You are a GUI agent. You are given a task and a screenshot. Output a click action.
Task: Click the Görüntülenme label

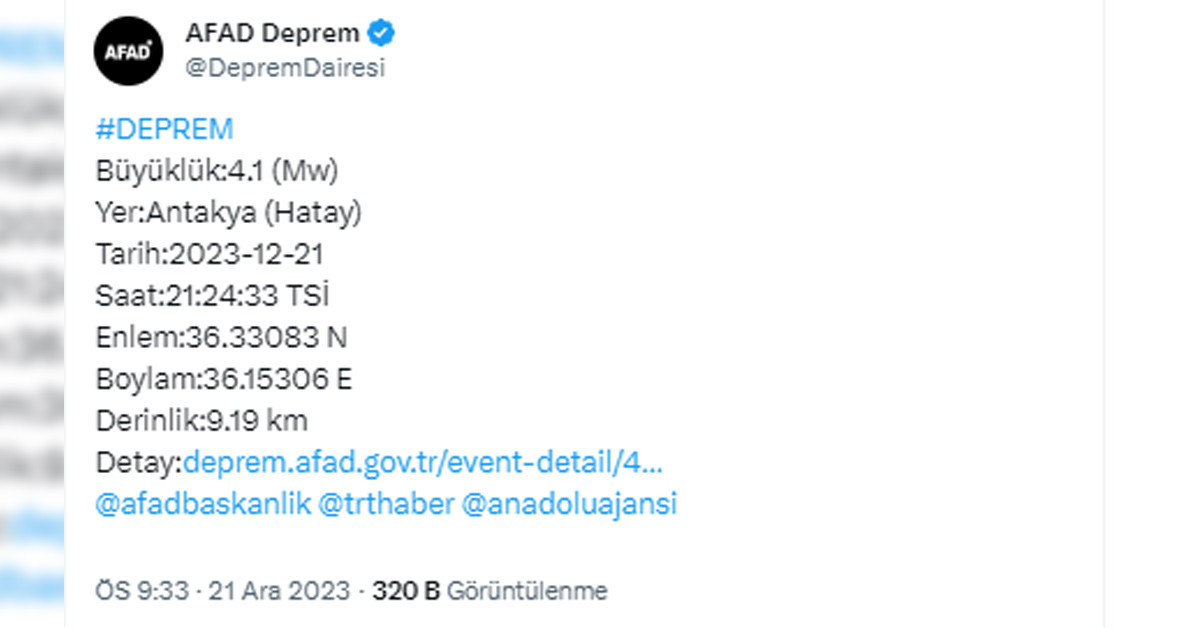[527, 591]
